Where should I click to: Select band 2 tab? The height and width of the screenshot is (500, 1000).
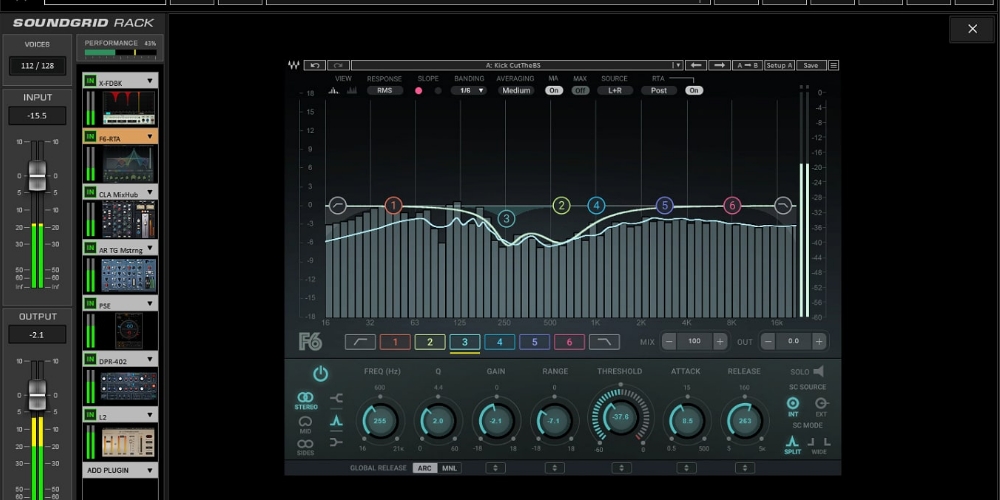(430, 342)
